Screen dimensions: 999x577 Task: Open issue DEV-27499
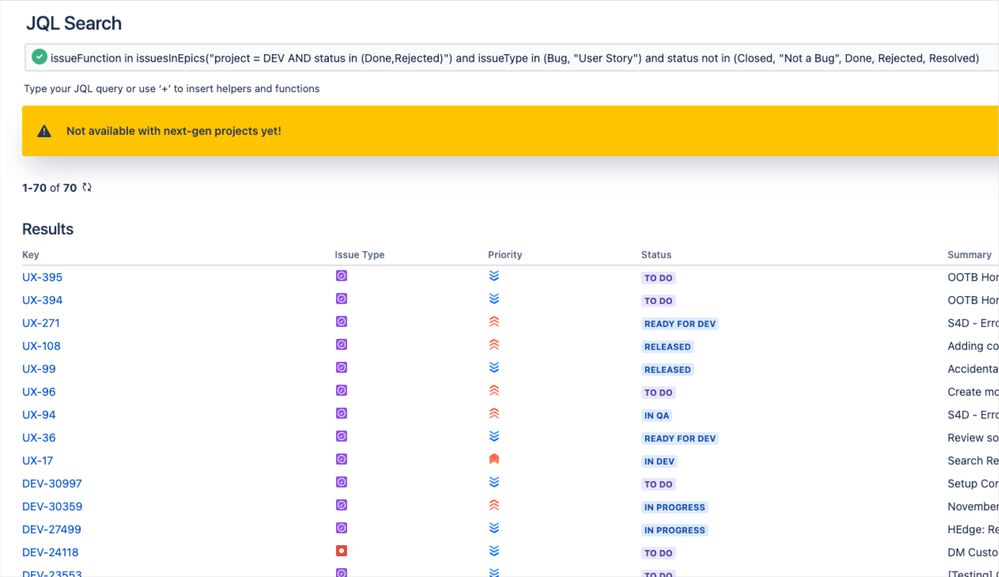[52, 529]
